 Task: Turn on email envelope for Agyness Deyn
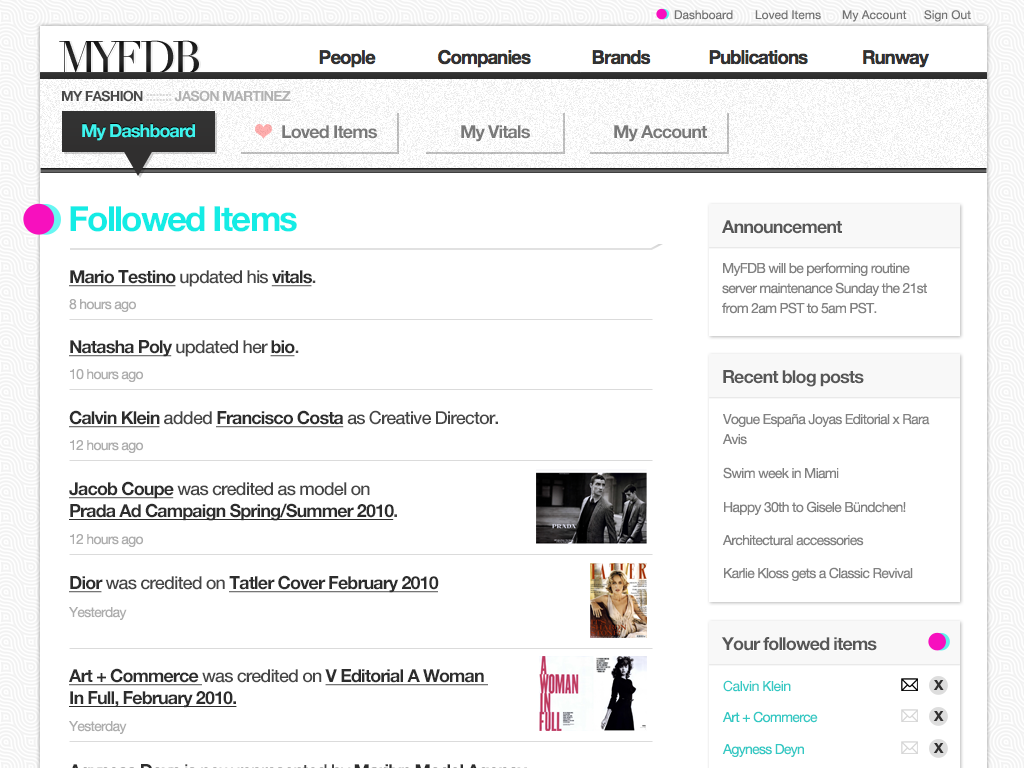click(909, 748)
